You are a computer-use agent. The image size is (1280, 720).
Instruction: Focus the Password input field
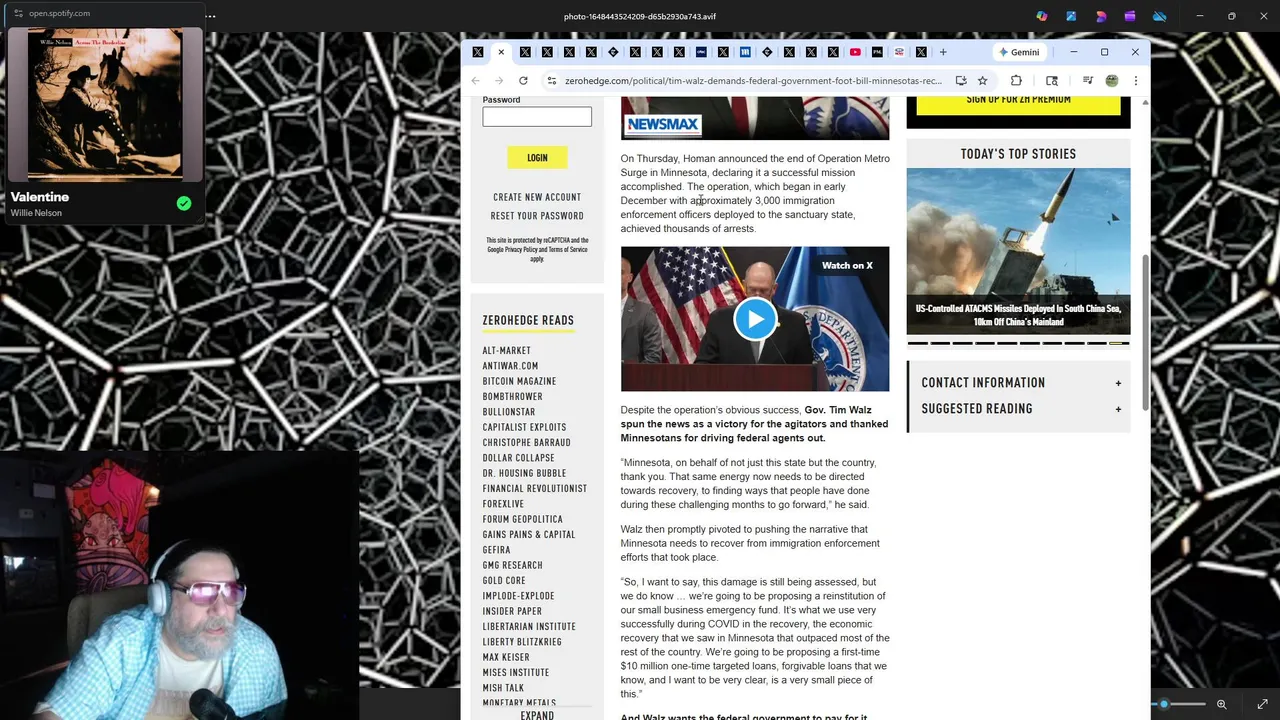tap(537, 117)
